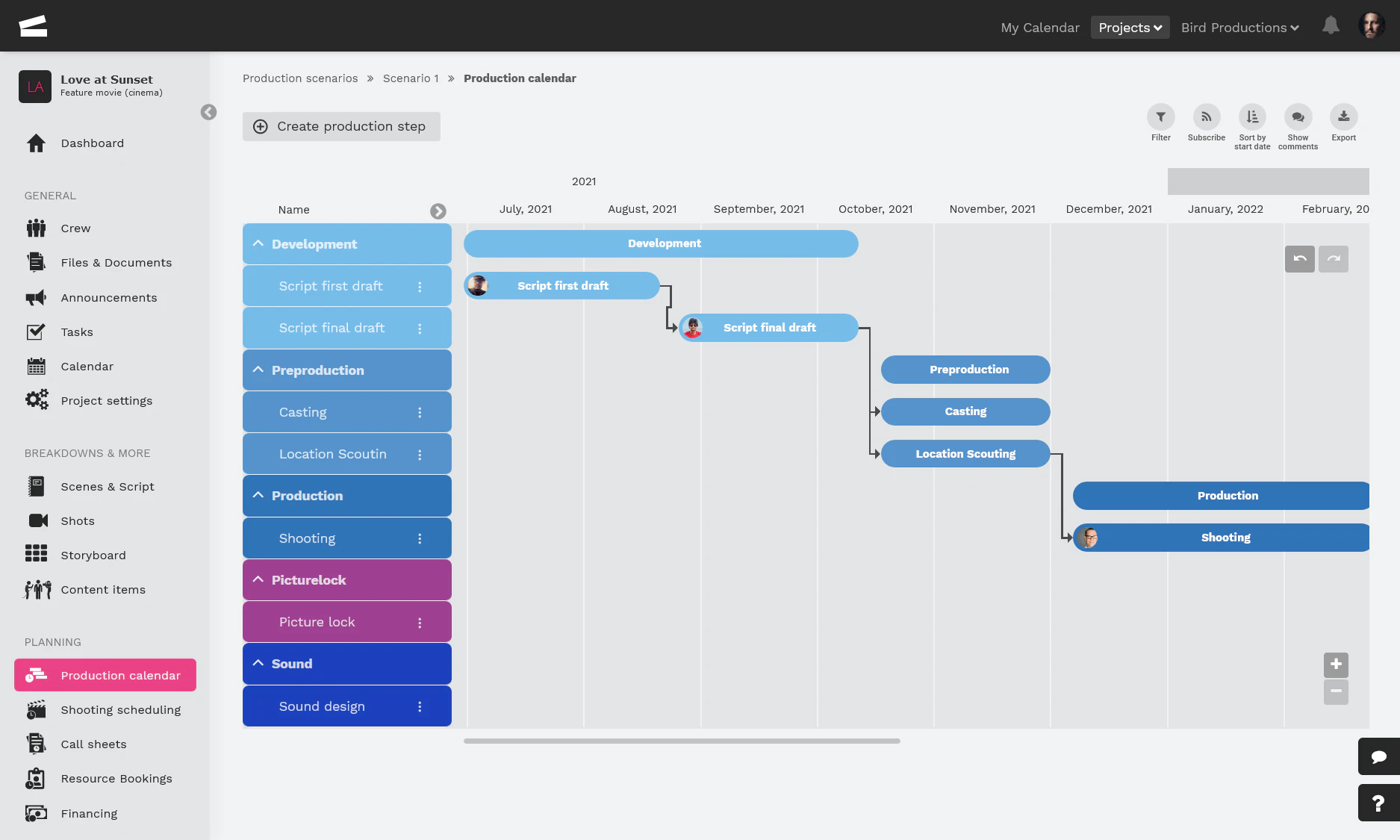
Task: Toggle Show comments on the calendar
Action: point(1298,117)
